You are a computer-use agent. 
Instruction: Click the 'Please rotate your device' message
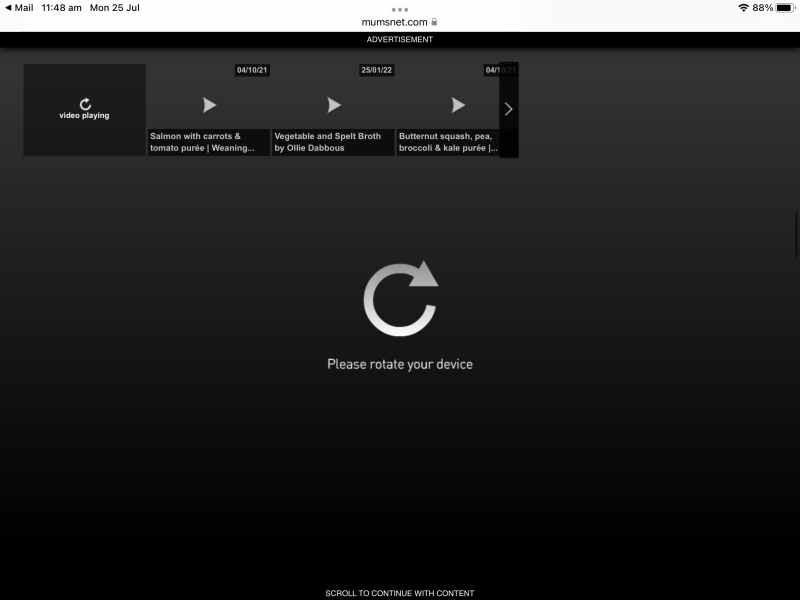(x=400, y=364)
